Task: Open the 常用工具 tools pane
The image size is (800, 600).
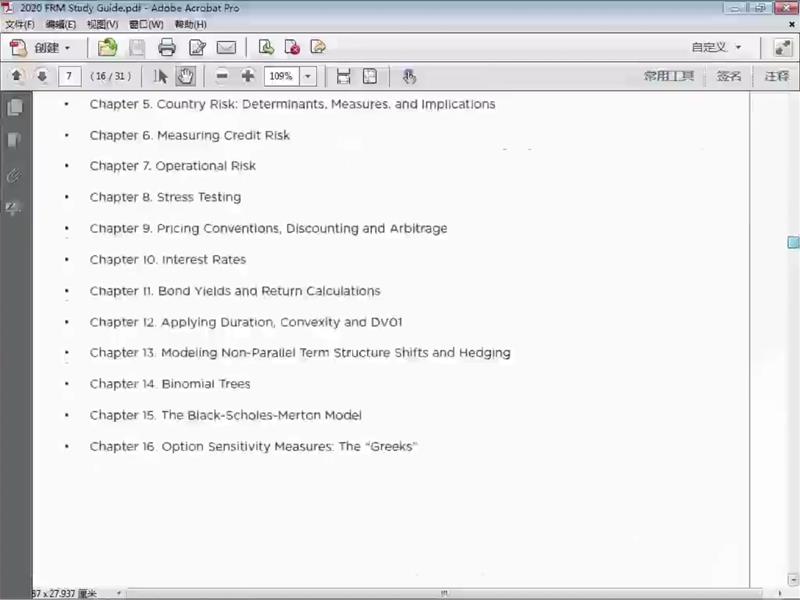Action: [x=668, y=76]
